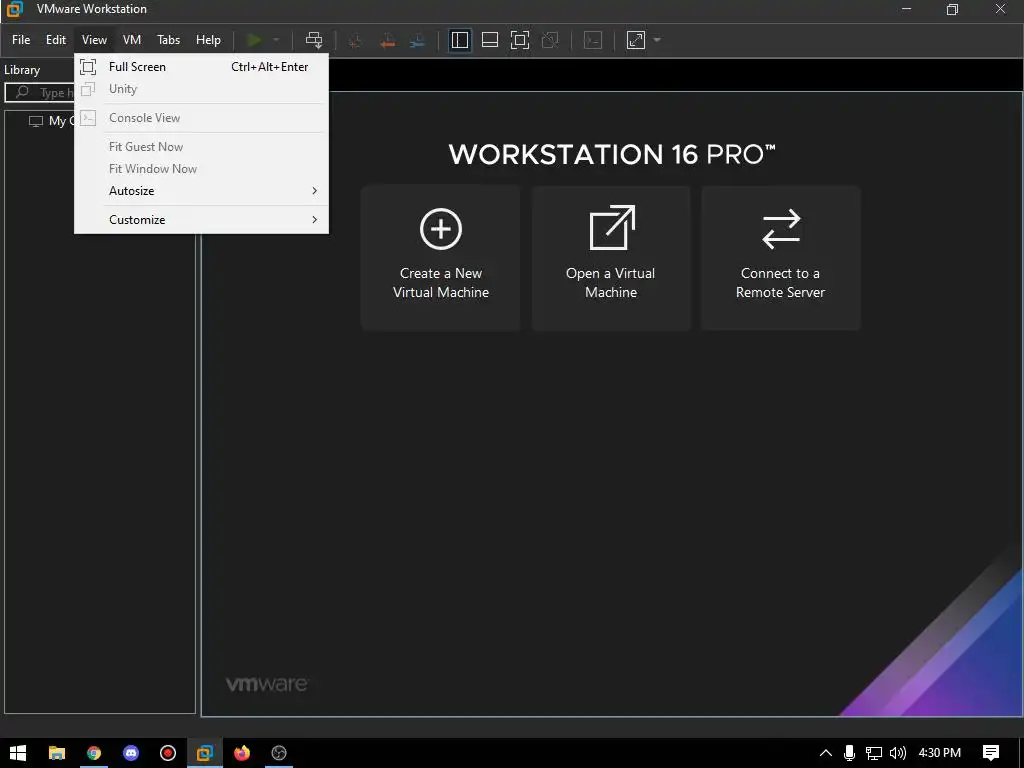Click the volume speaker tray icon
Viewport: 1024px width, 768px height.
[898, 753]
